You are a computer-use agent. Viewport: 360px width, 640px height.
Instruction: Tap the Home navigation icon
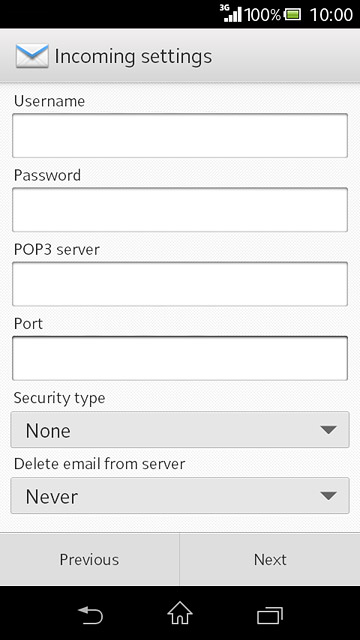(x=180, y=613)
